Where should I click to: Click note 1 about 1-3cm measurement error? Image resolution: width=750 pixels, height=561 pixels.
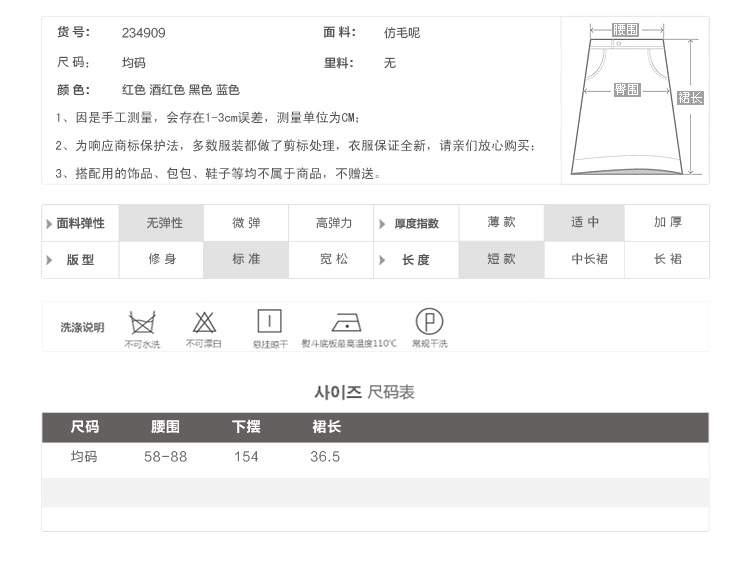(x=208, y=118)
